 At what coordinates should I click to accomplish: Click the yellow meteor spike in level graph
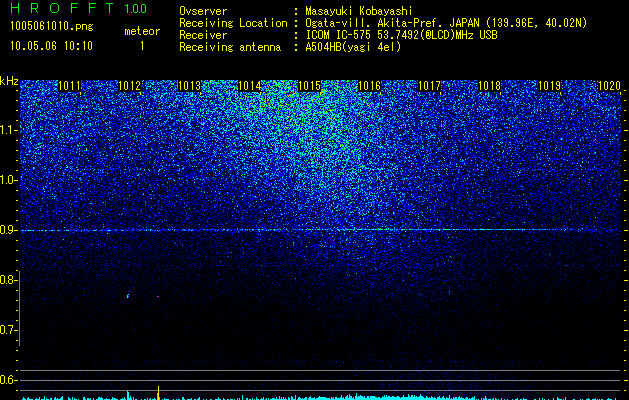[x=158, y=392]
